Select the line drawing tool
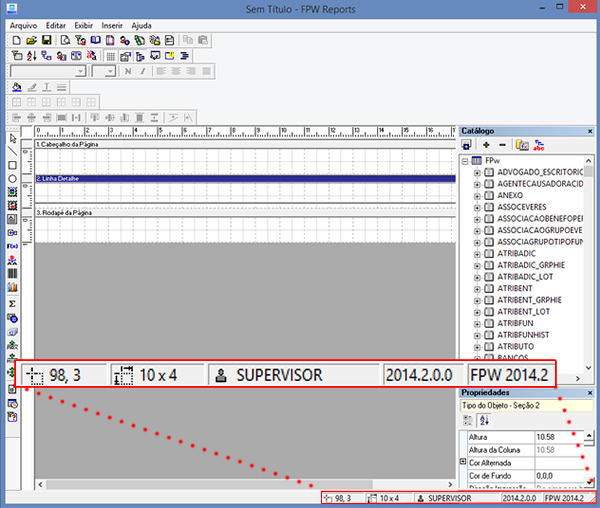This screenshot has width=600, height=508. 12,151
